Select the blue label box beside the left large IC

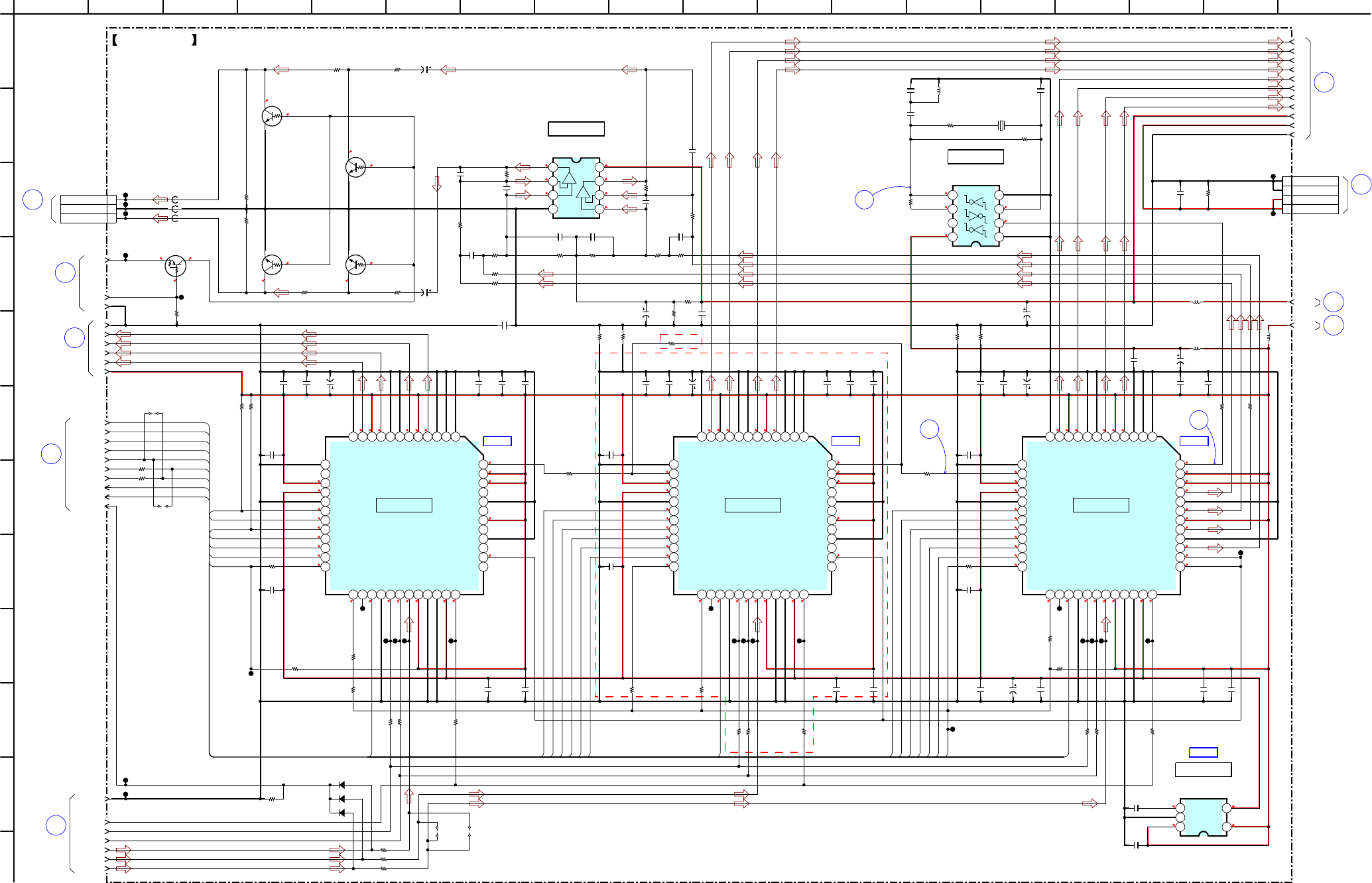(497, 441)
